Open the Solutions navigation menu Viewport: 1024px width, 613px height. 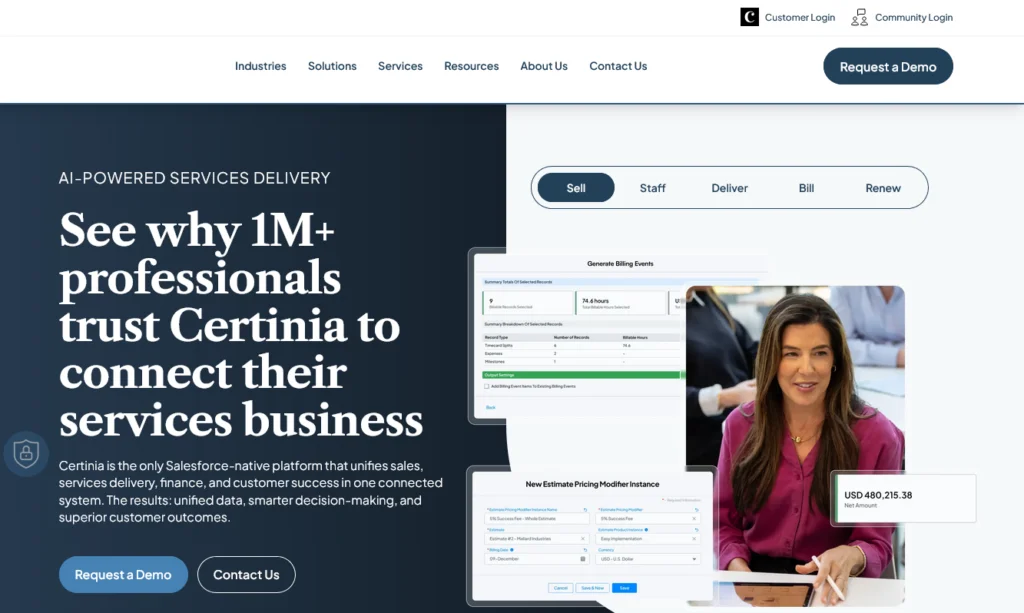pyautogui.click(x=332, y=66)
